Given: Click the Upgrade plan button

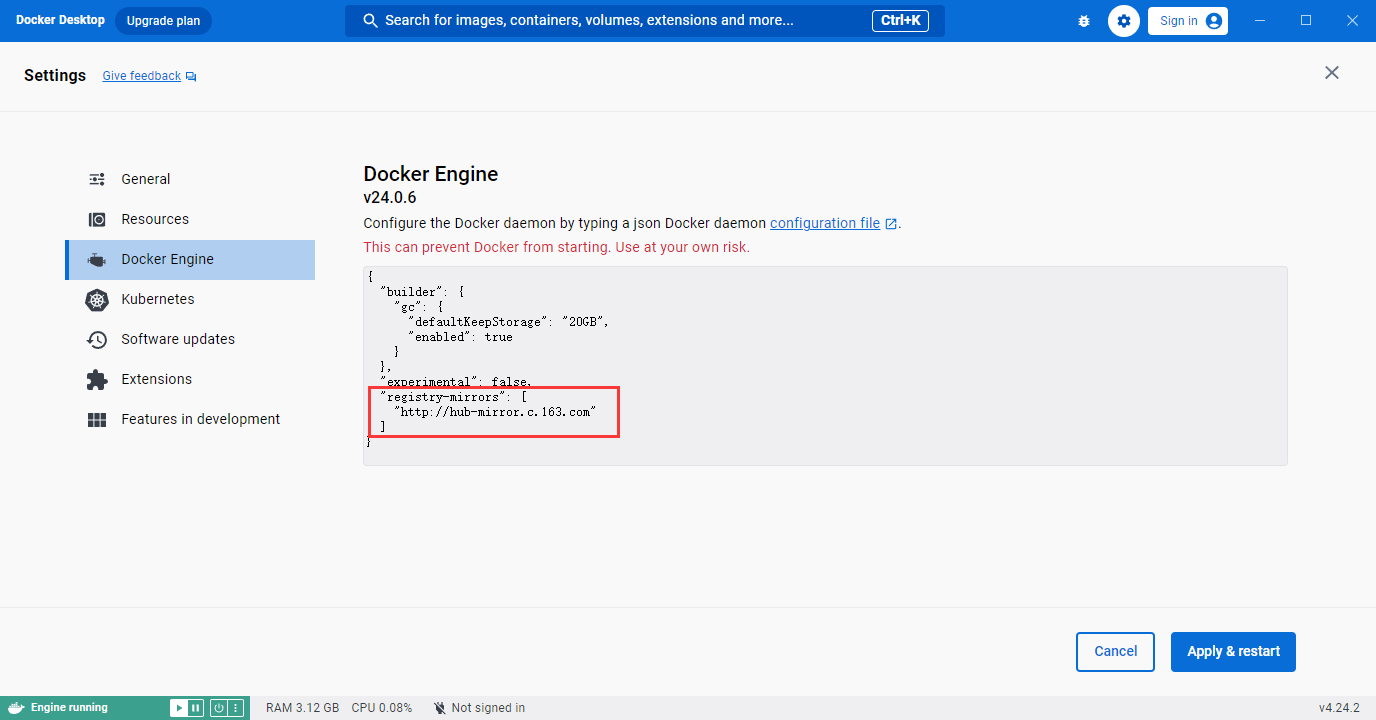Looking at the screenshot, I should (163, 21).
